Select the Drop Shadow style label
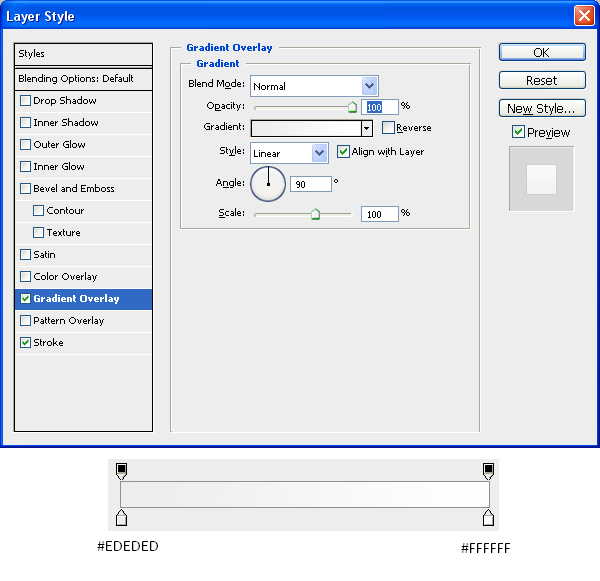Screen dimensions: 600x581 pyautogui.click(x=65, y=101)
